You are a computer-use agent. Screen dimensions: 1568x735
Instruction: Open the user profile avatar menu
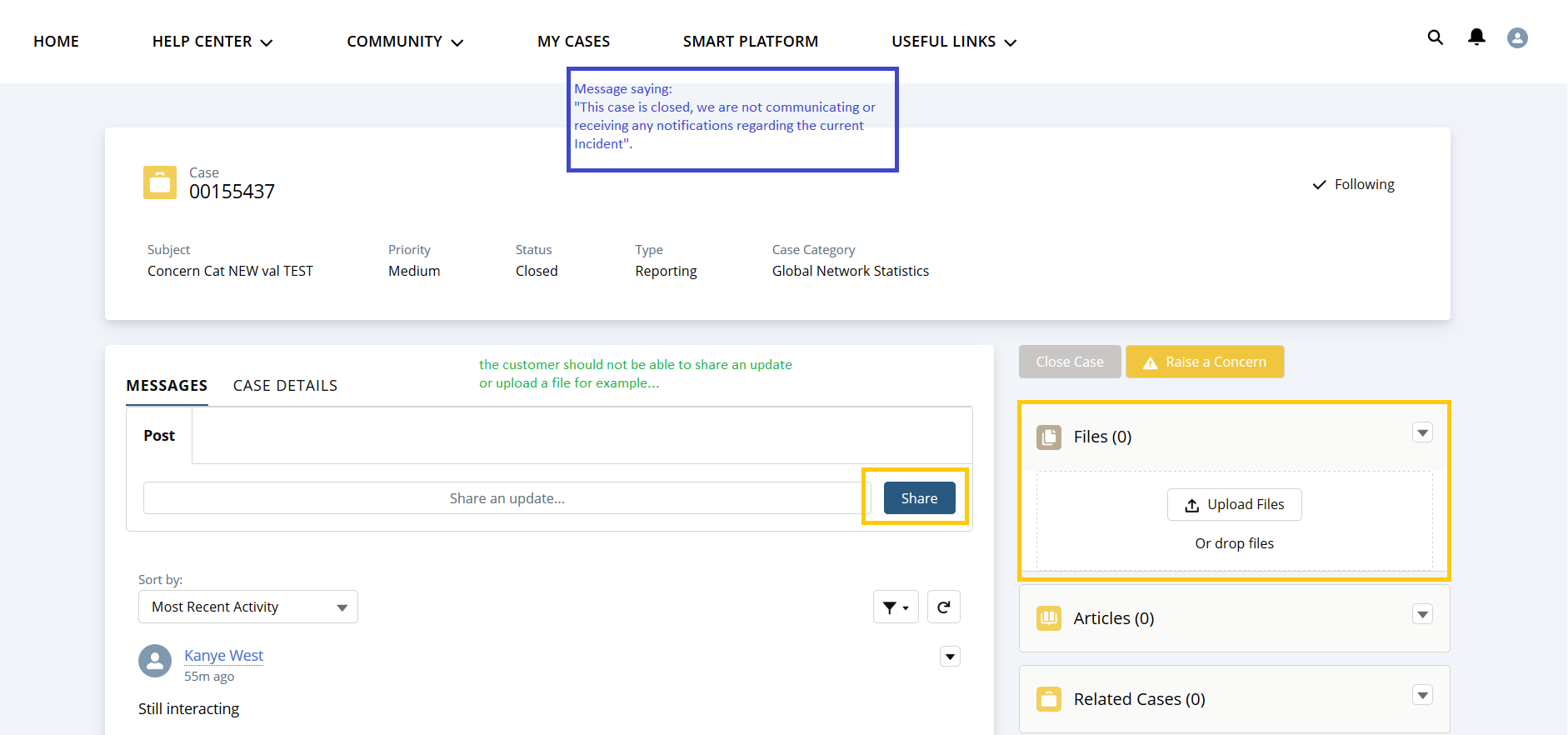tap(1517, 38)
